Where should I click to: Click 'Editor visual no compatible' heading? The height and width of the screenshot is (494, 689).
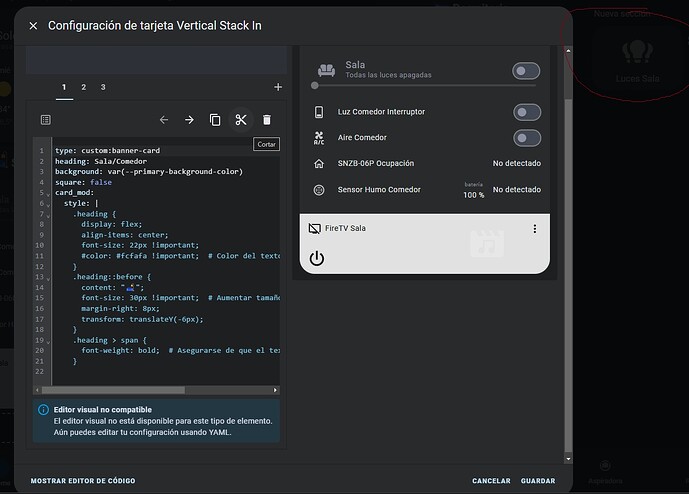103,410
